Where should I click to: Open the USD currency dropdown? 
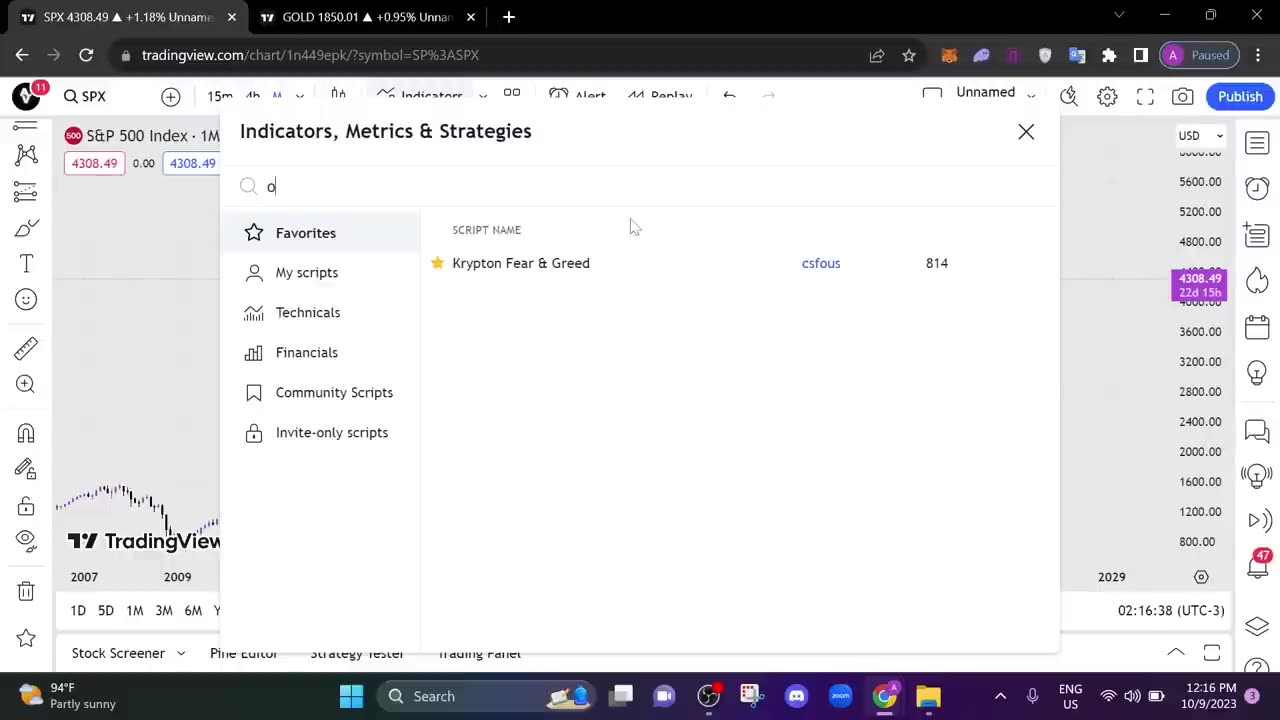click(1200, 135)
